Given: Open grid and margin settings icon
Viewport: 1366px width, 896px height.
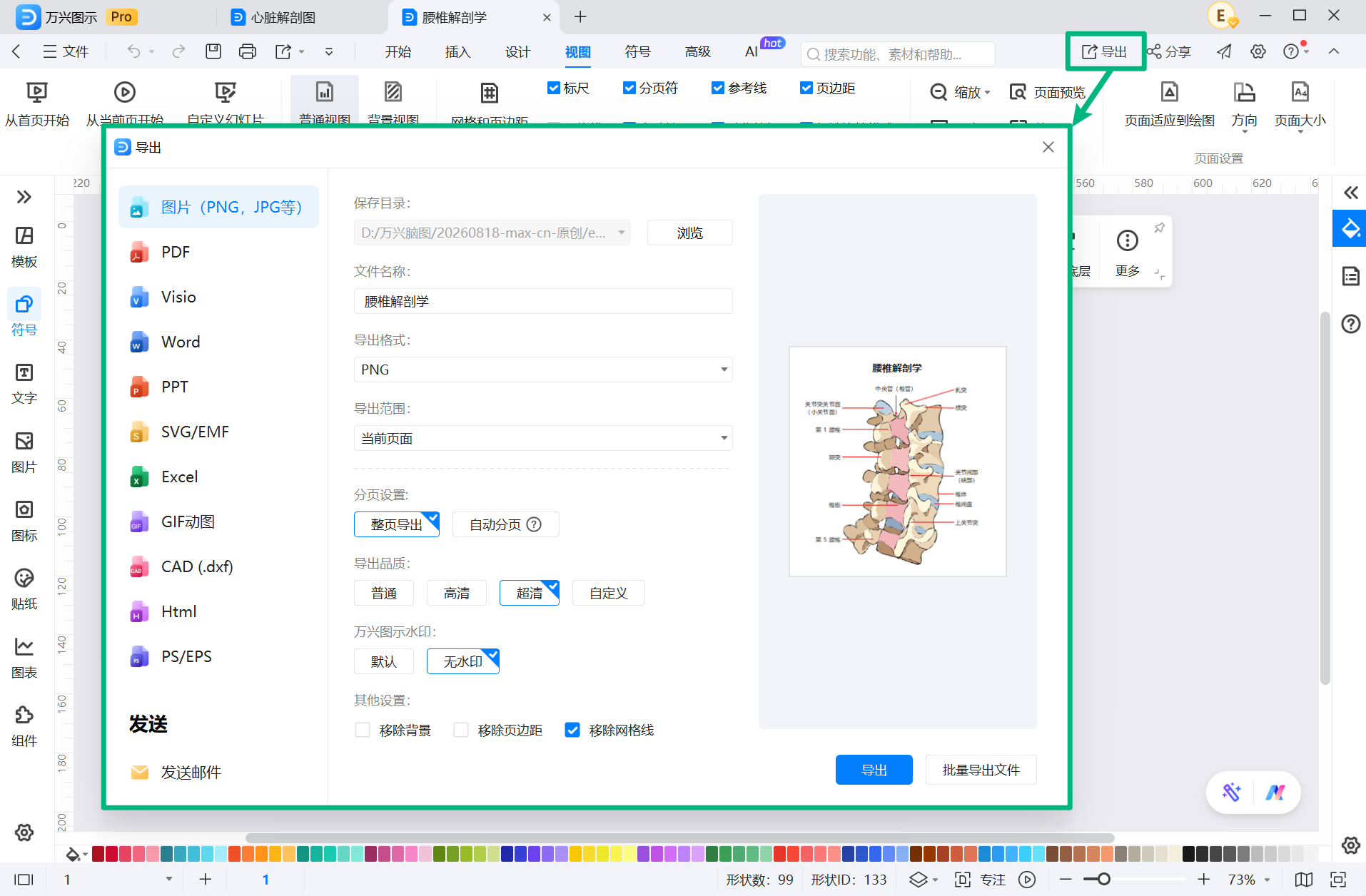Looking at the screenshot, I should point(489,93).
